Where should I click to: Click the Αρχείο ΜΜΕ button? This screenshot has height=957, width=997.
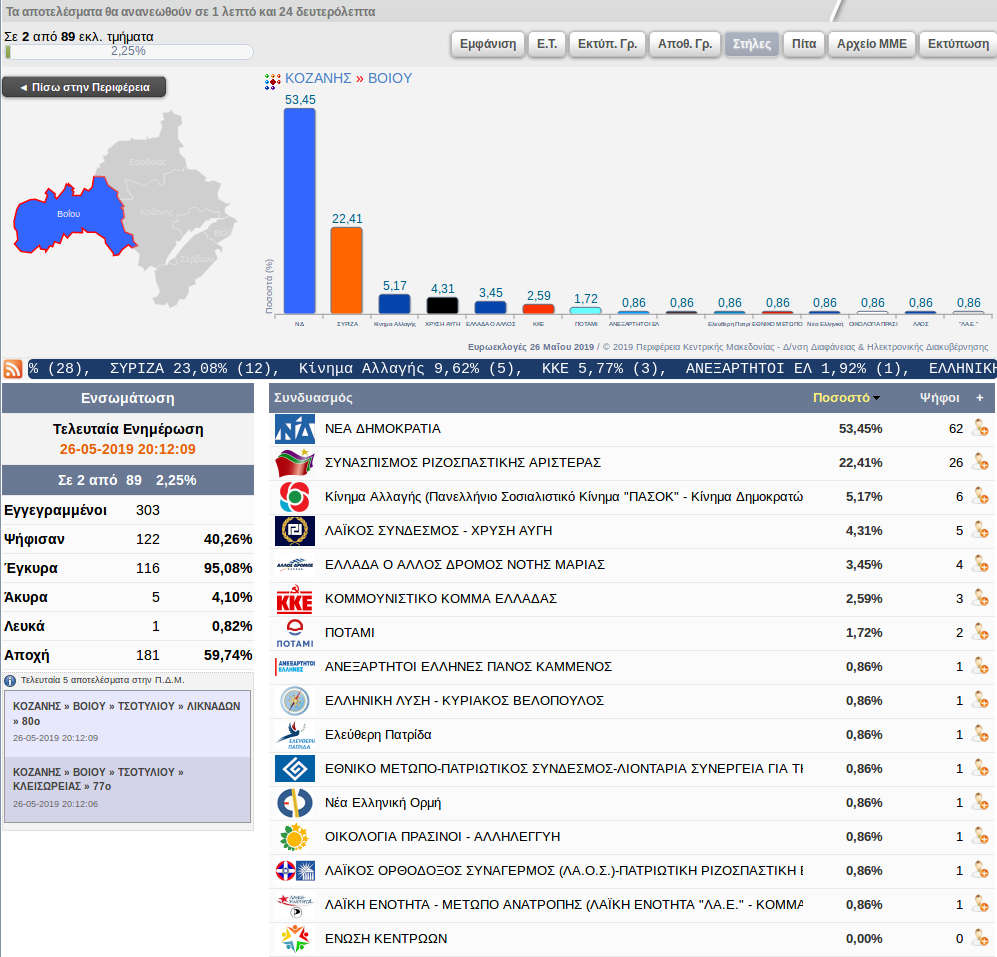871,44
